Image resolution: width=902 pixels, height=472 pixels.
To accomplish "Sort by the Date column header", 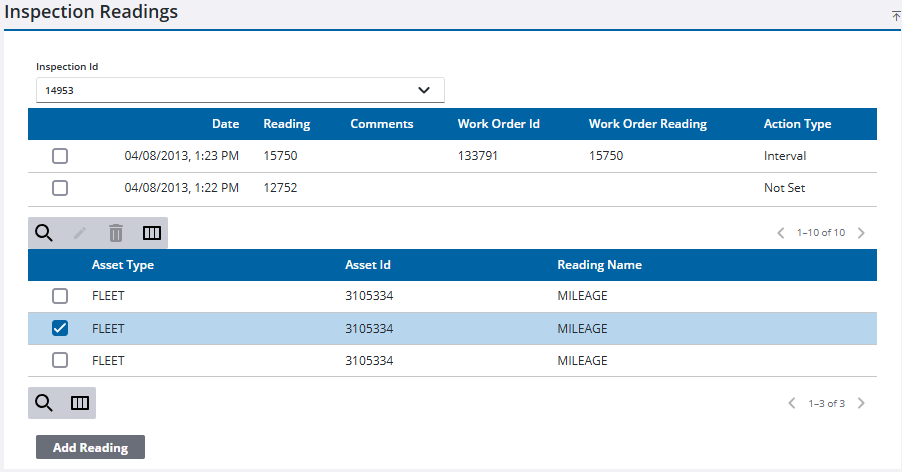I will click(x=226, y=124).
